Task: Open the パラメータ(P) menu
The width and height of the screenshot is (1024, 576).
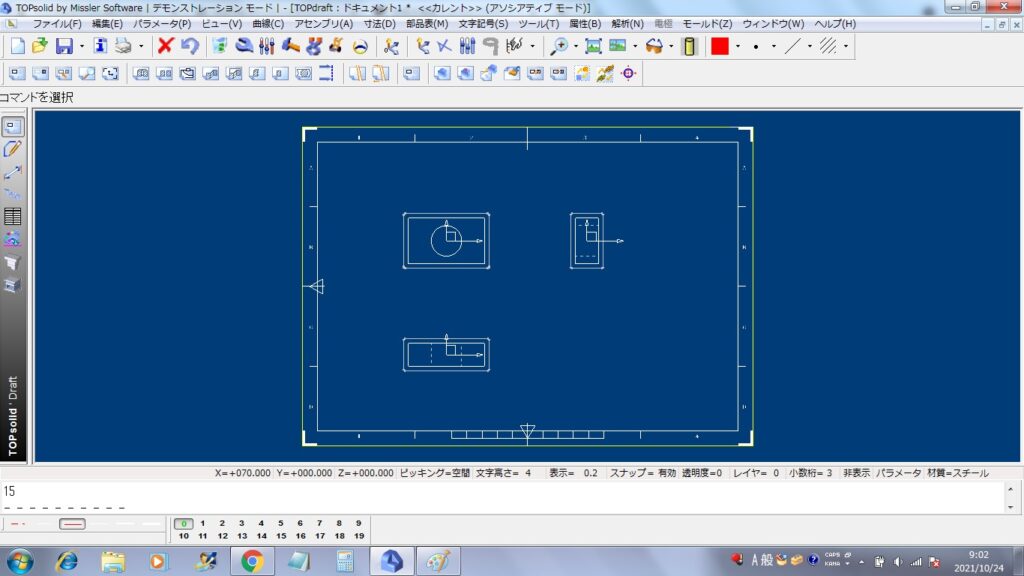Action: click(162, 24)
